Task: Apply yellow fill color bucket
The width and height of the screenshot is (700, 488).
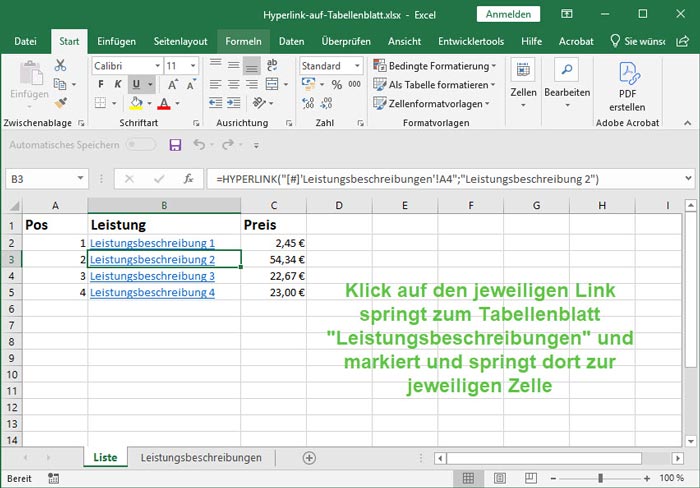Action: pyautogui.click(x=136, y=103)
